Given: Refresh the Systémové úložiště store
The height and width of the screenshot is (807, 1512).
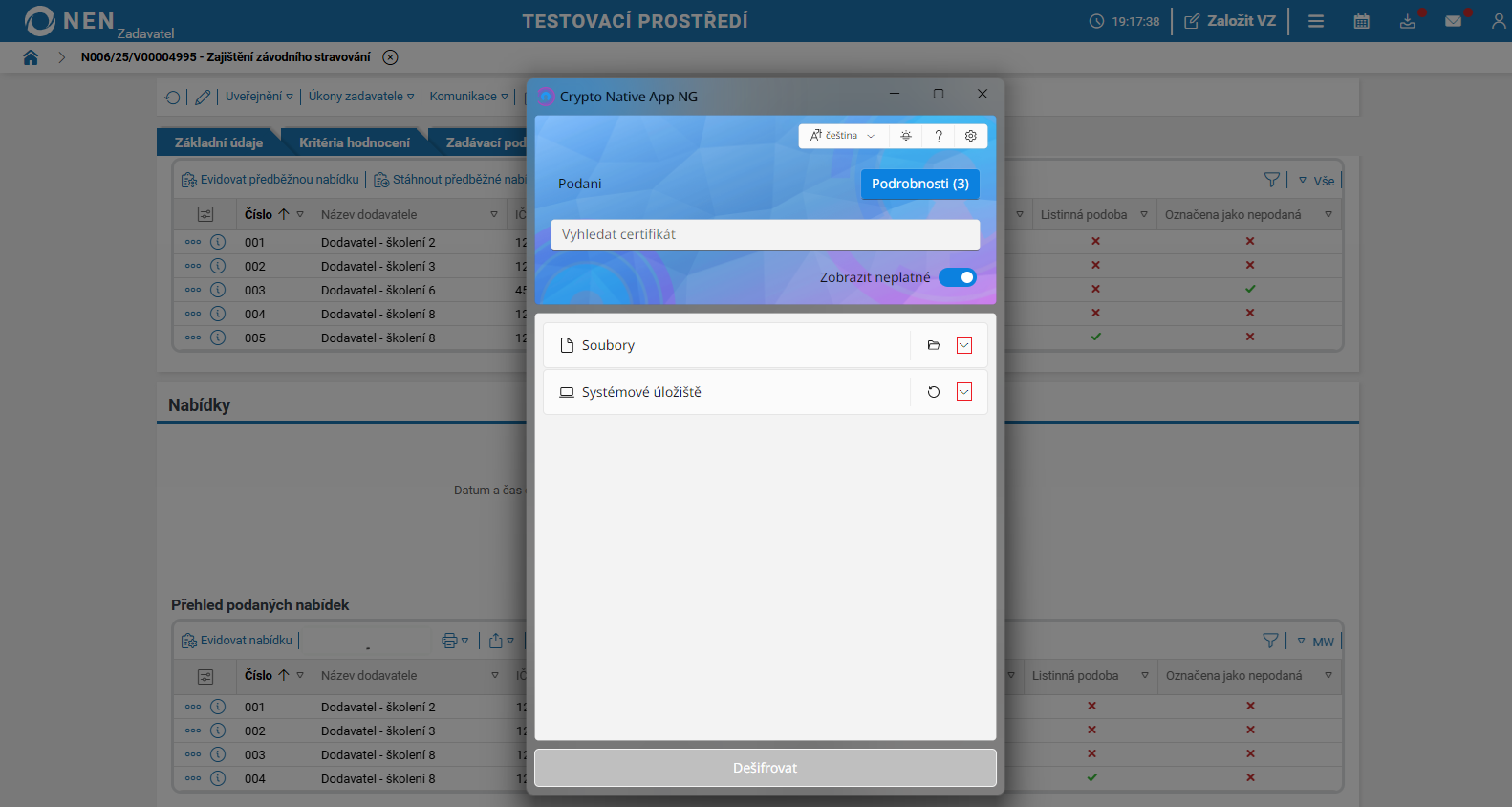Looking at the screenshot, I should click(934, 392).
